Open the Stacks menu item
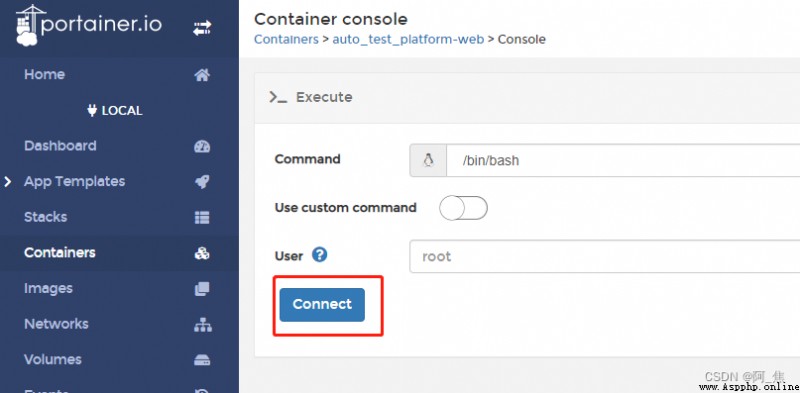 [x=45, y=217]
